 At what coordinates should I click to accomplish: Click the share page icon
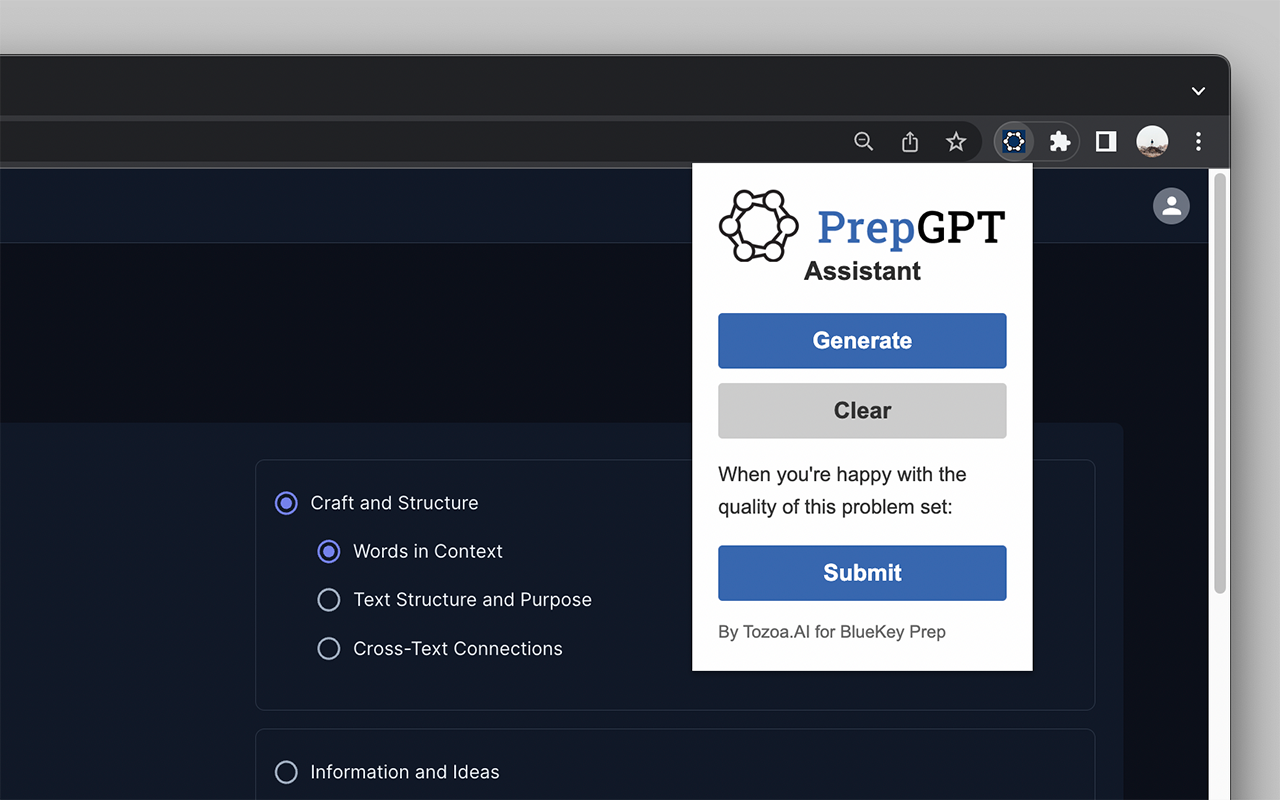tap(910, 142)
